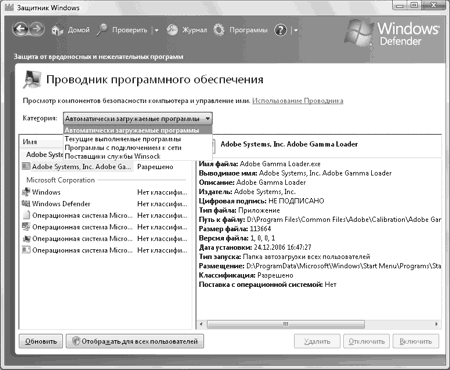Click the horizontal scrollbar thumb in details
Viewport: 450px width, 370px height.
(x=286, y=324)
